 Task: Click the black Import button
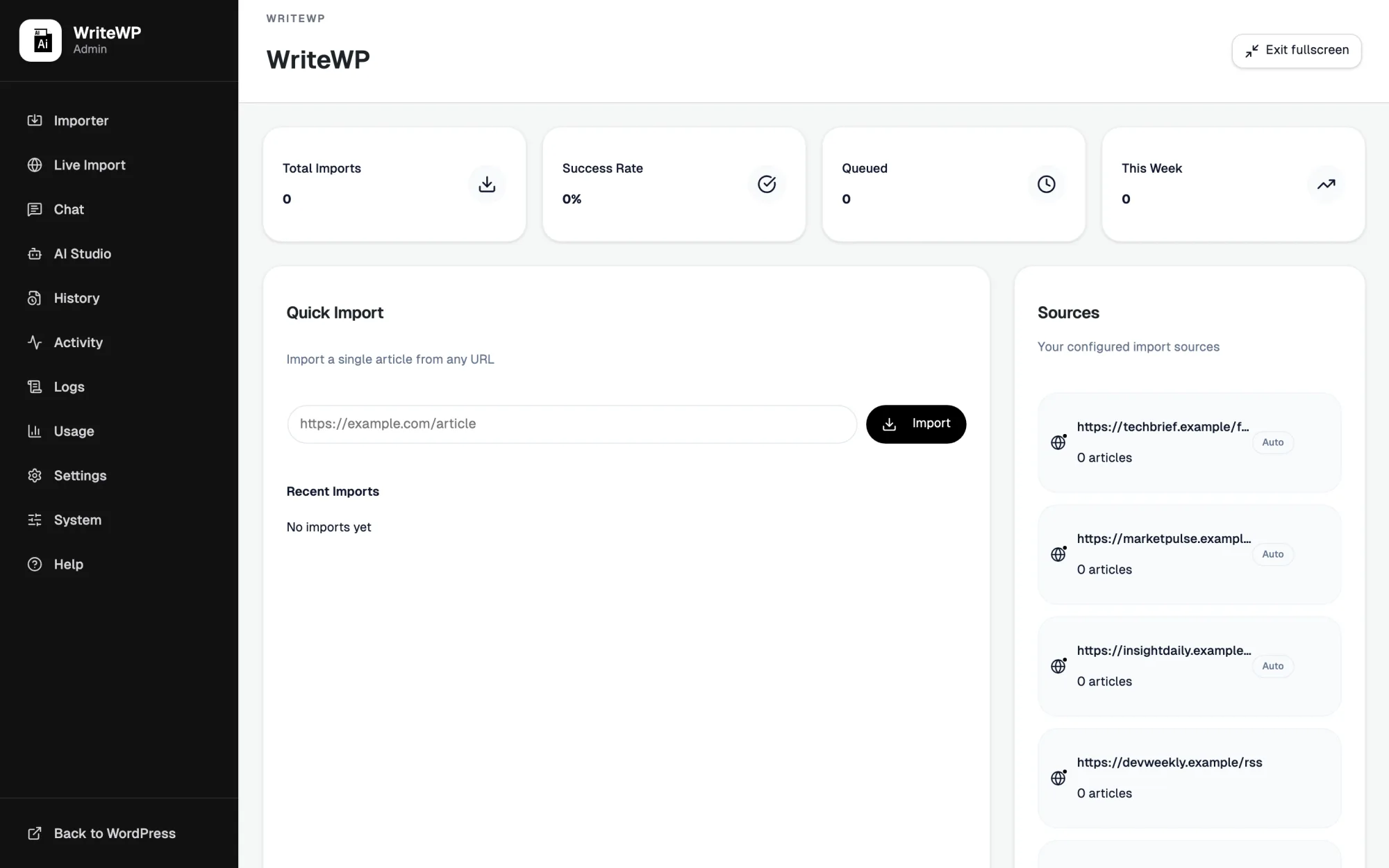coord(916,424)
